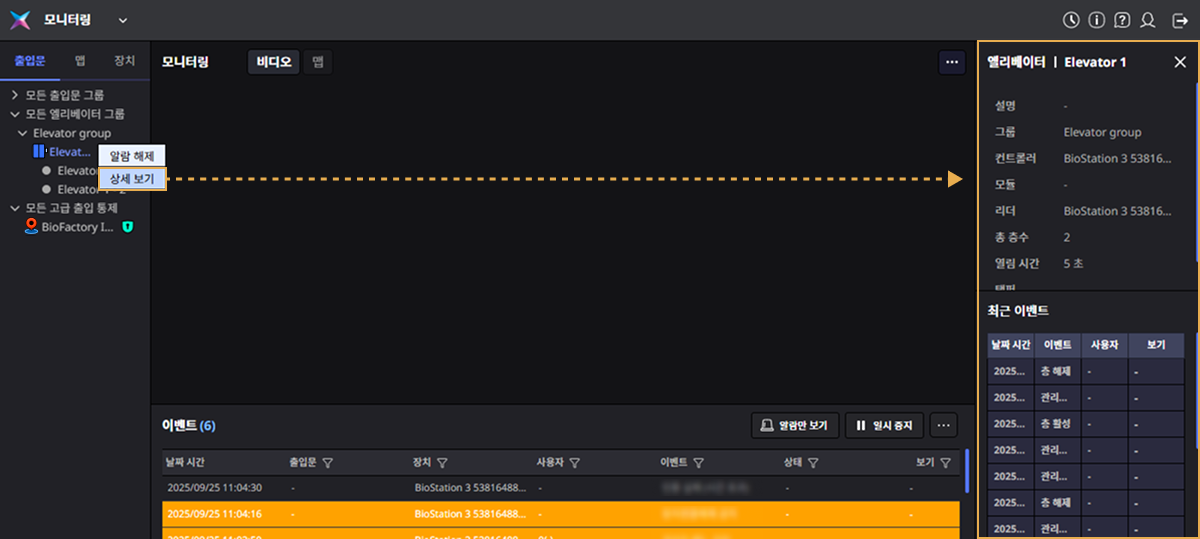The image size is (1200, 539).
Task: Click the logout arrow icon
Action: [1178, 20]
